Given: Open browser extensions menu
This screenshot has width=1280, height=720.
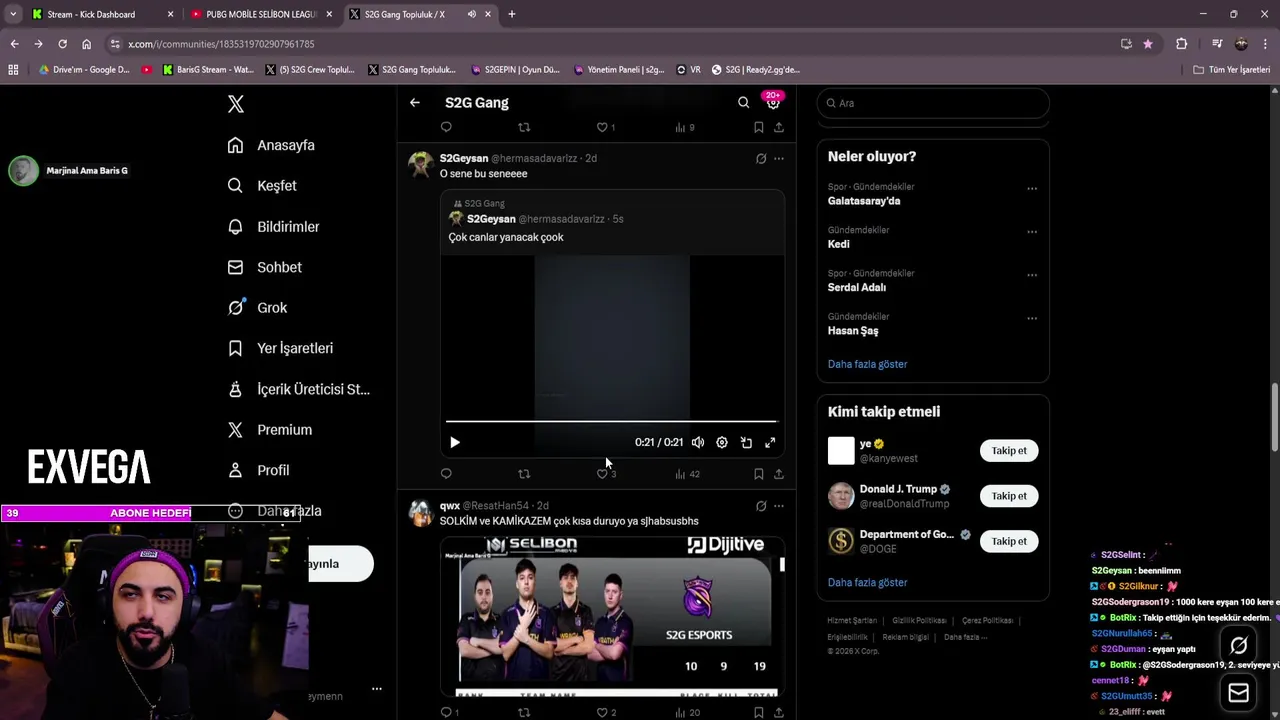Looking at the screenshot, I should point(1181,44).
